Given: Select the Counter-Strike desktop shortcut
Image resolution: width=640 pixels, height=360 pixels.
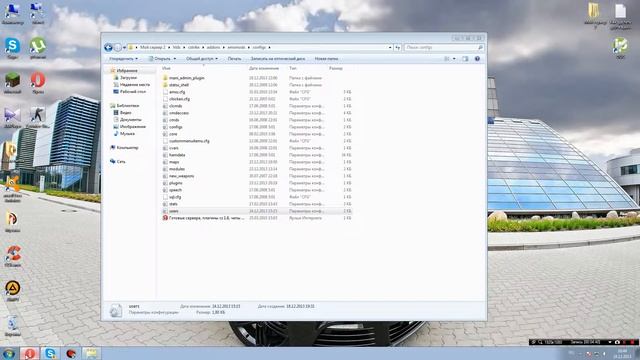Looking at the screenshot, I should 38,118.
